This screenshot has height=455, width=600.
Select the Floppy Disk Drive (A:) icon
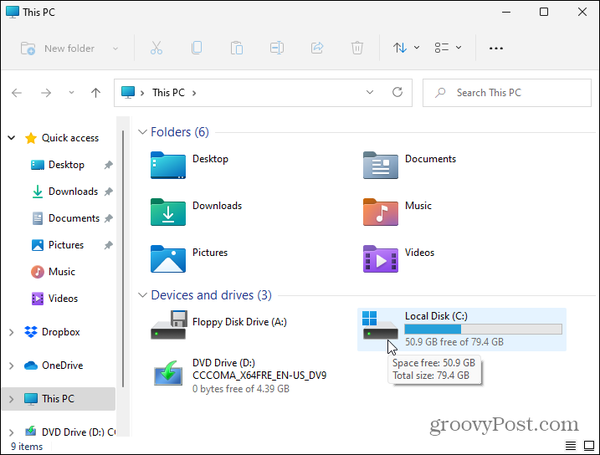pyautogui.click(x=168, y=325)
